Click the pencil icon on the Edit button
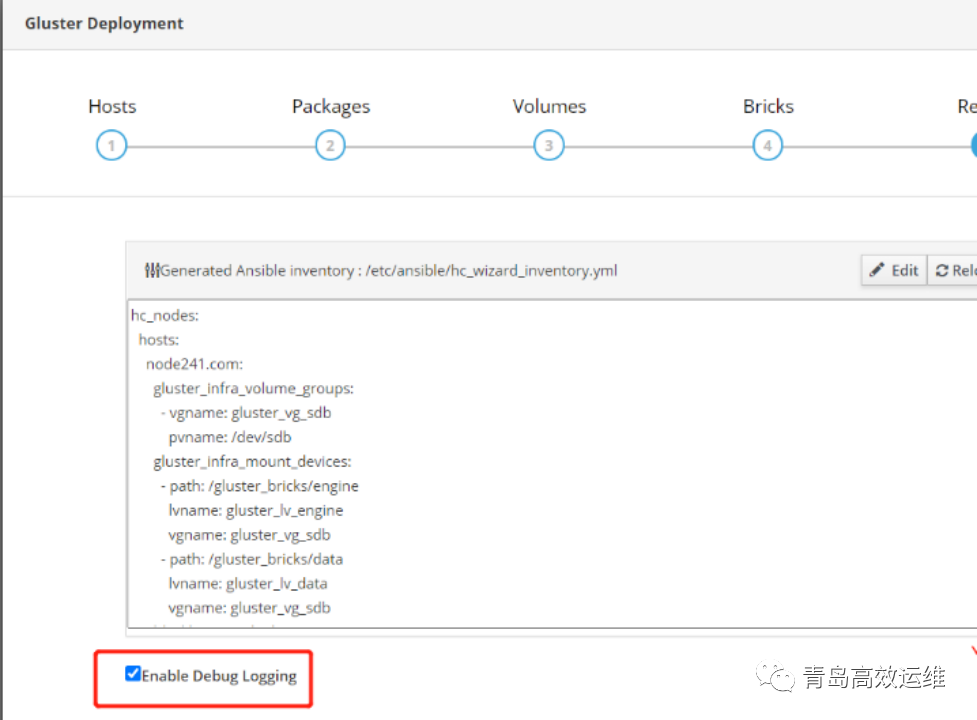 point(877,270)
